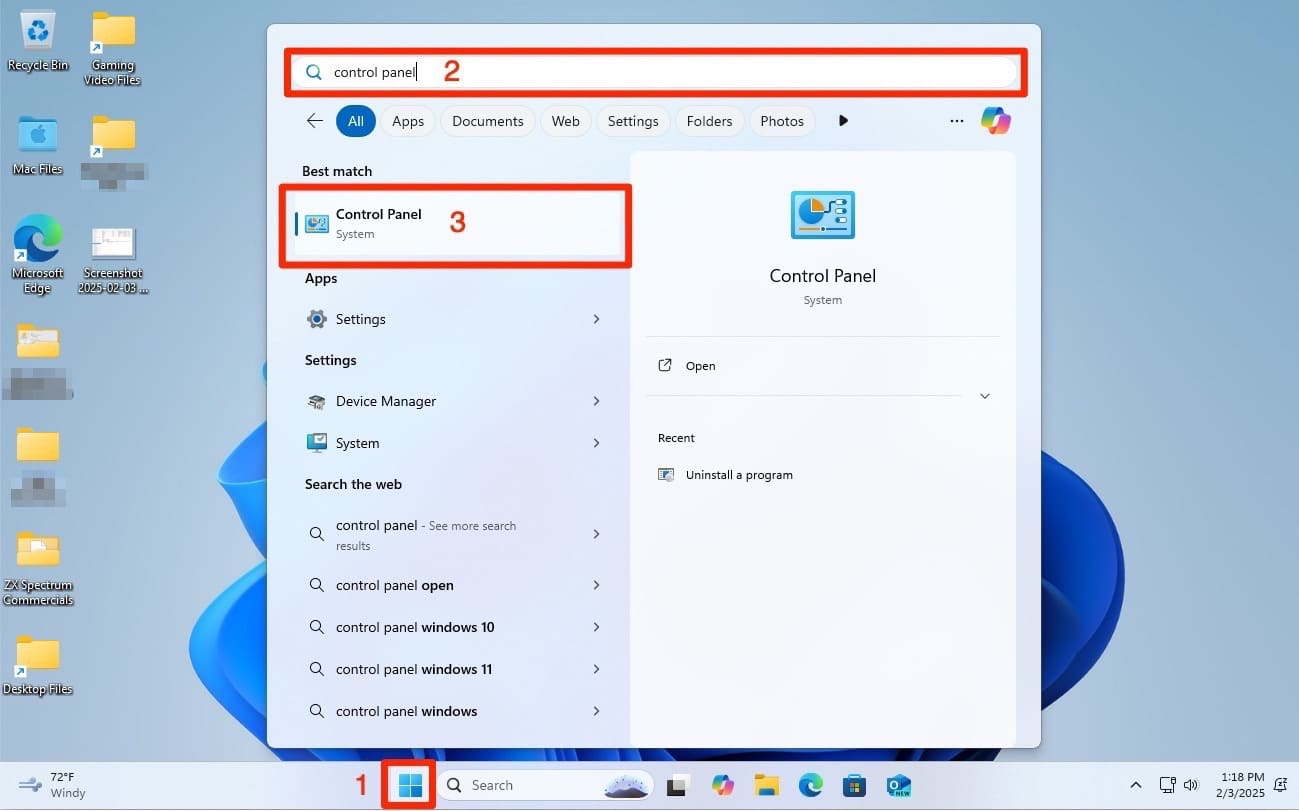This screenshot has width=1299, height=811.
Task: Click the network icon in system tray
Action: [1167, 785]
